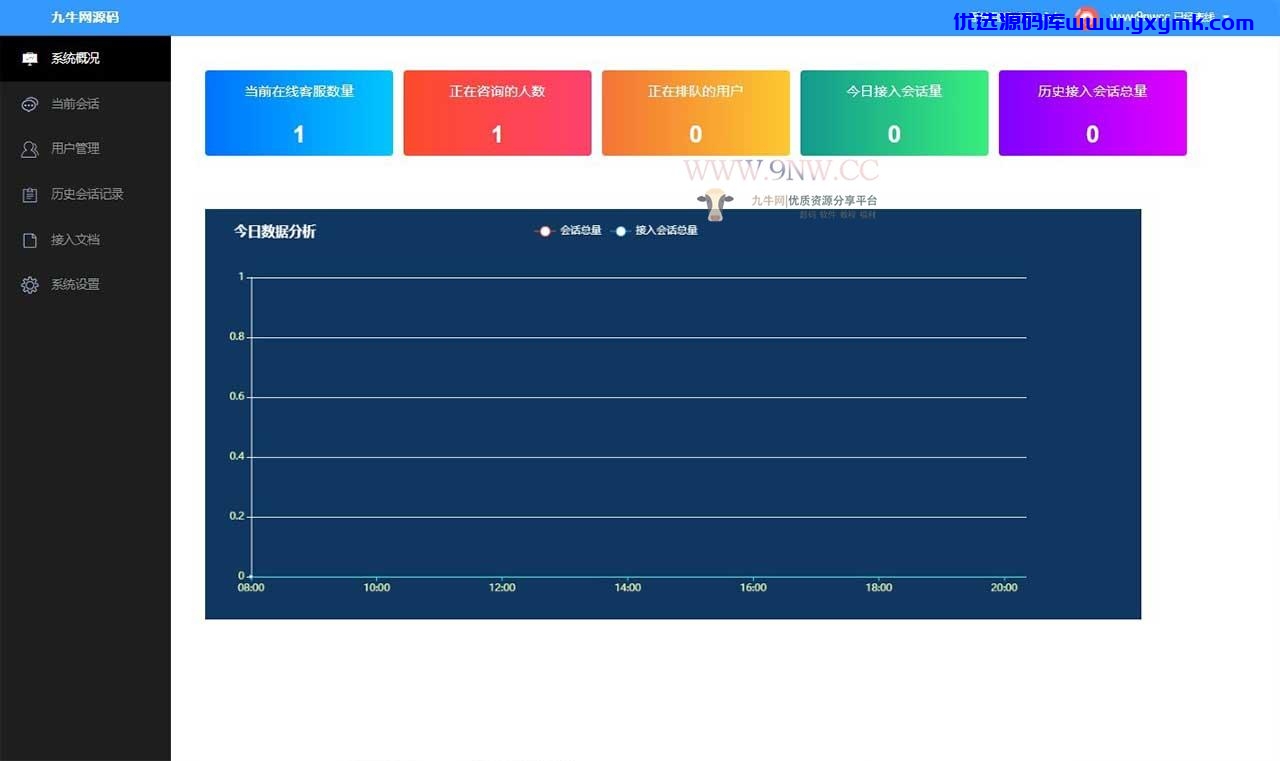
Task: Click the 12:00 x-axis label
Action: [x=502, y=588]
